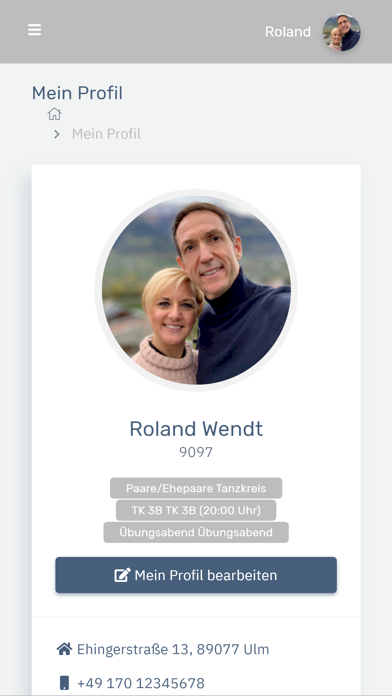
Task: Select the Übungsabend badge
Action: click(x=196, y=532)
